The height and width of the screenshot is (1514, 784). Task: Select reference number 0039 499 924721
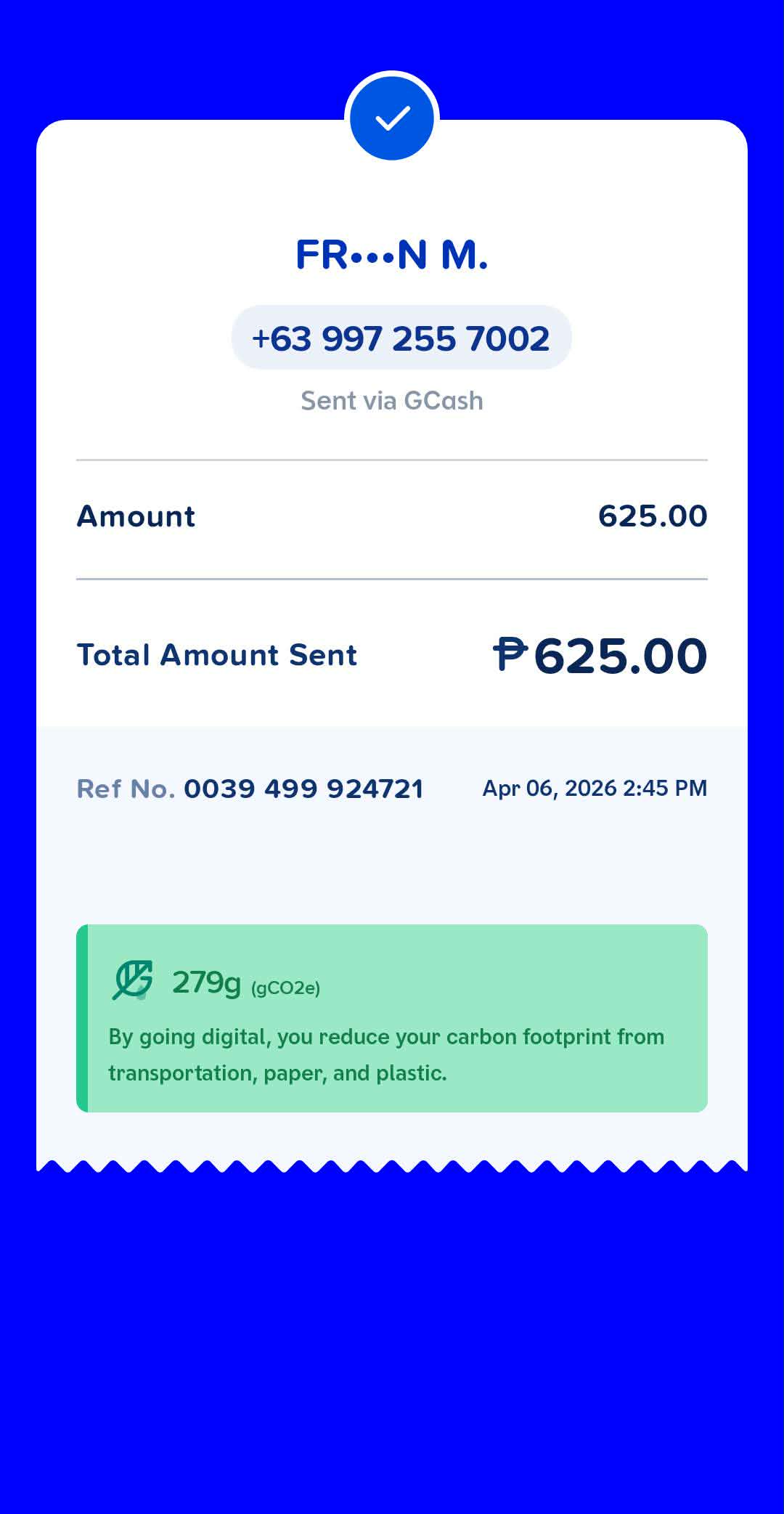303,789
